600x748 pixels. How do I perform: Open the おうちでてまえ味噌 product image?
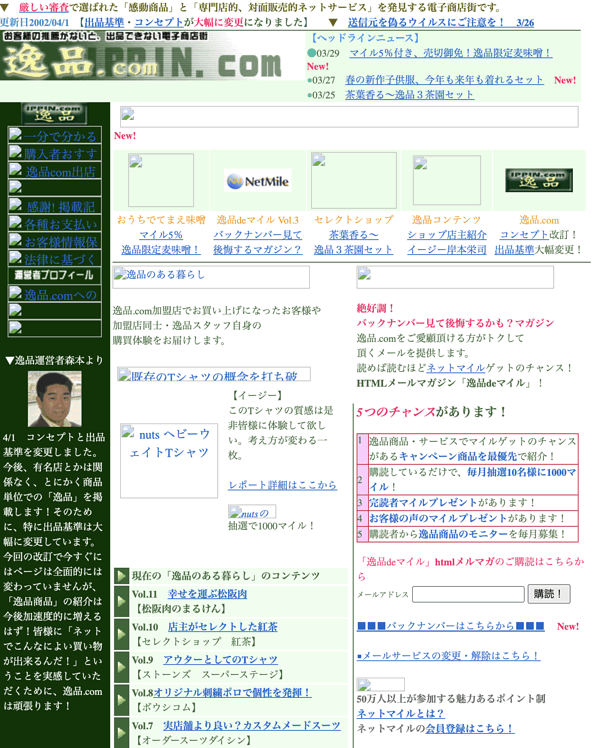click(x=161, y=180)
